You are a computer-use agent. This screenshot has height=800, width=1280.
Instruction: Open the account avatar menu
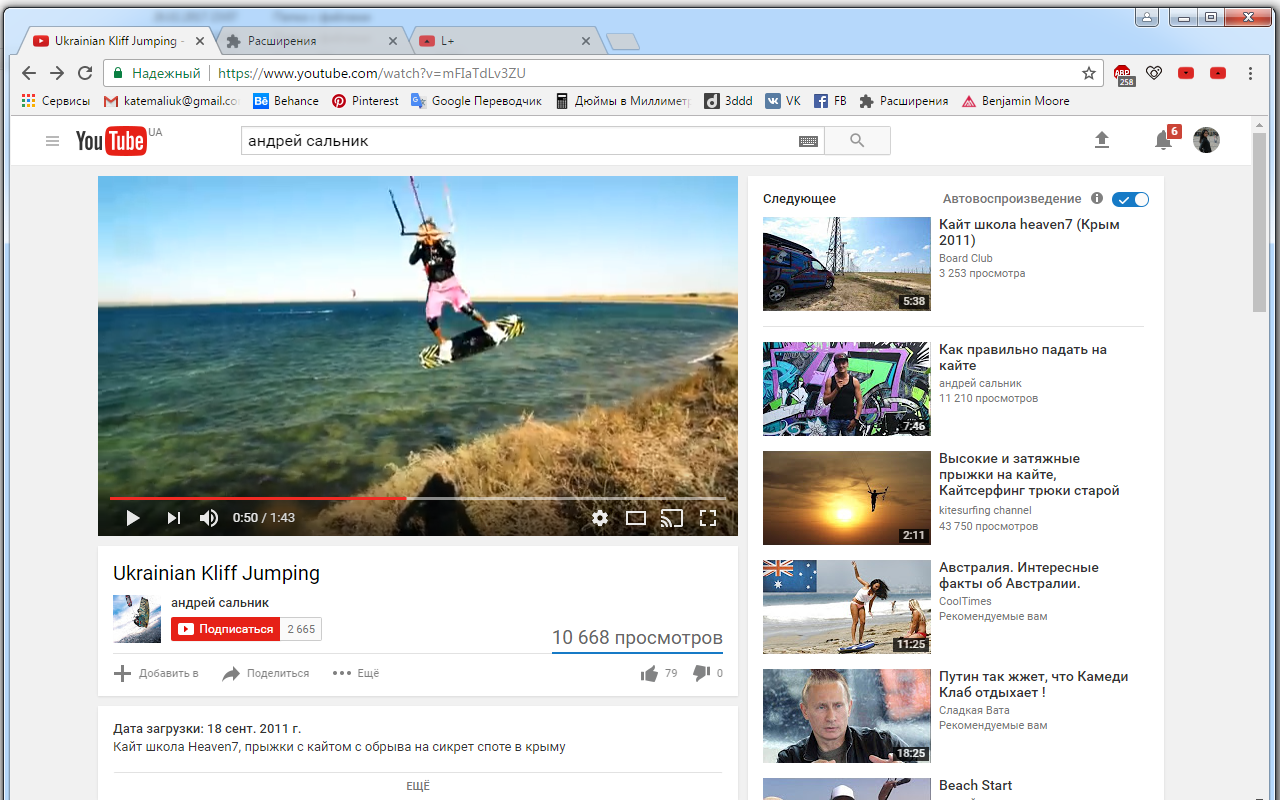[1207, 141]
